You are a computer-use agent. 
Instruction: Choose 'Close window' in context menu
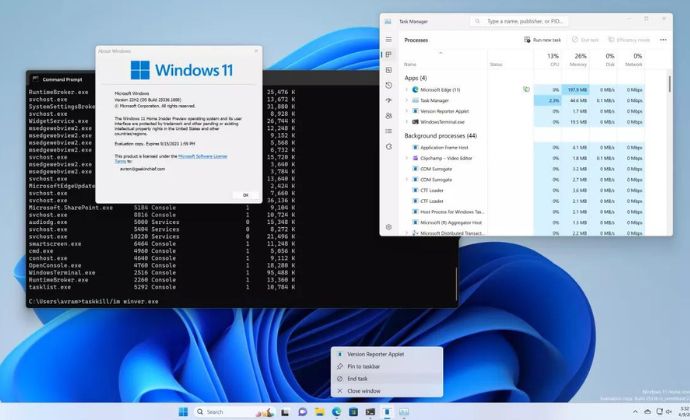[x=387, y=391]
